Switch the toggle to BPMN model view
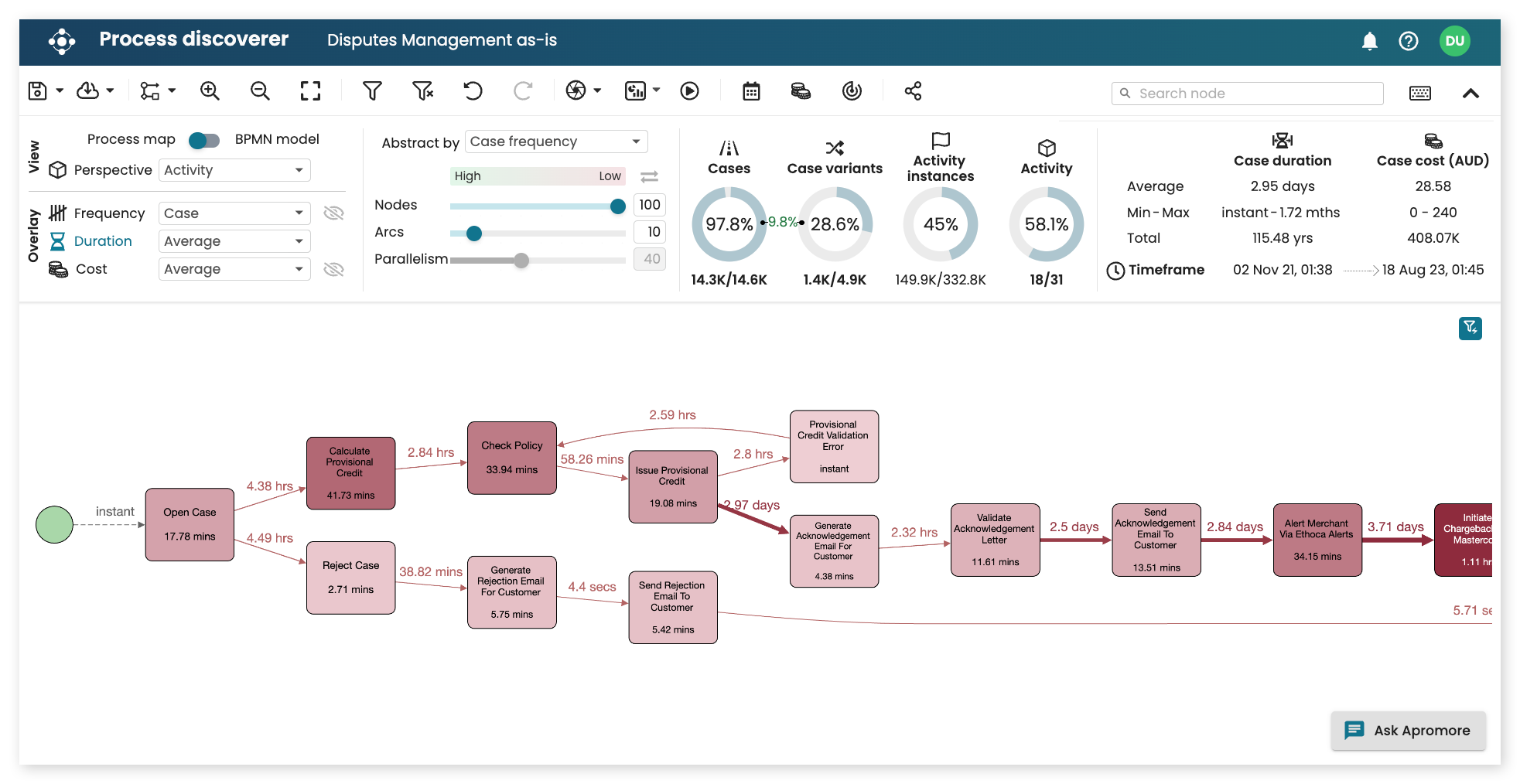Screen dimensions: 1520x784 (x=203, y=140)
